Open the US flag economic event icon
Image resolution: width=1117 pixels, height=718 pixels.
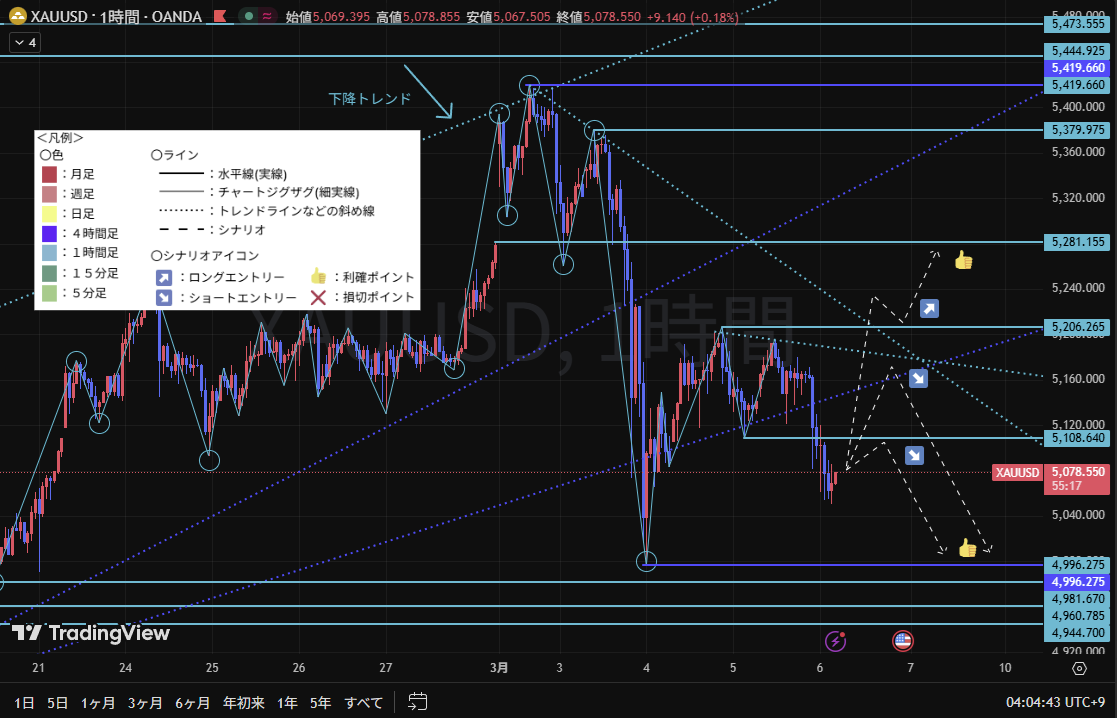(x=903, y=641)
